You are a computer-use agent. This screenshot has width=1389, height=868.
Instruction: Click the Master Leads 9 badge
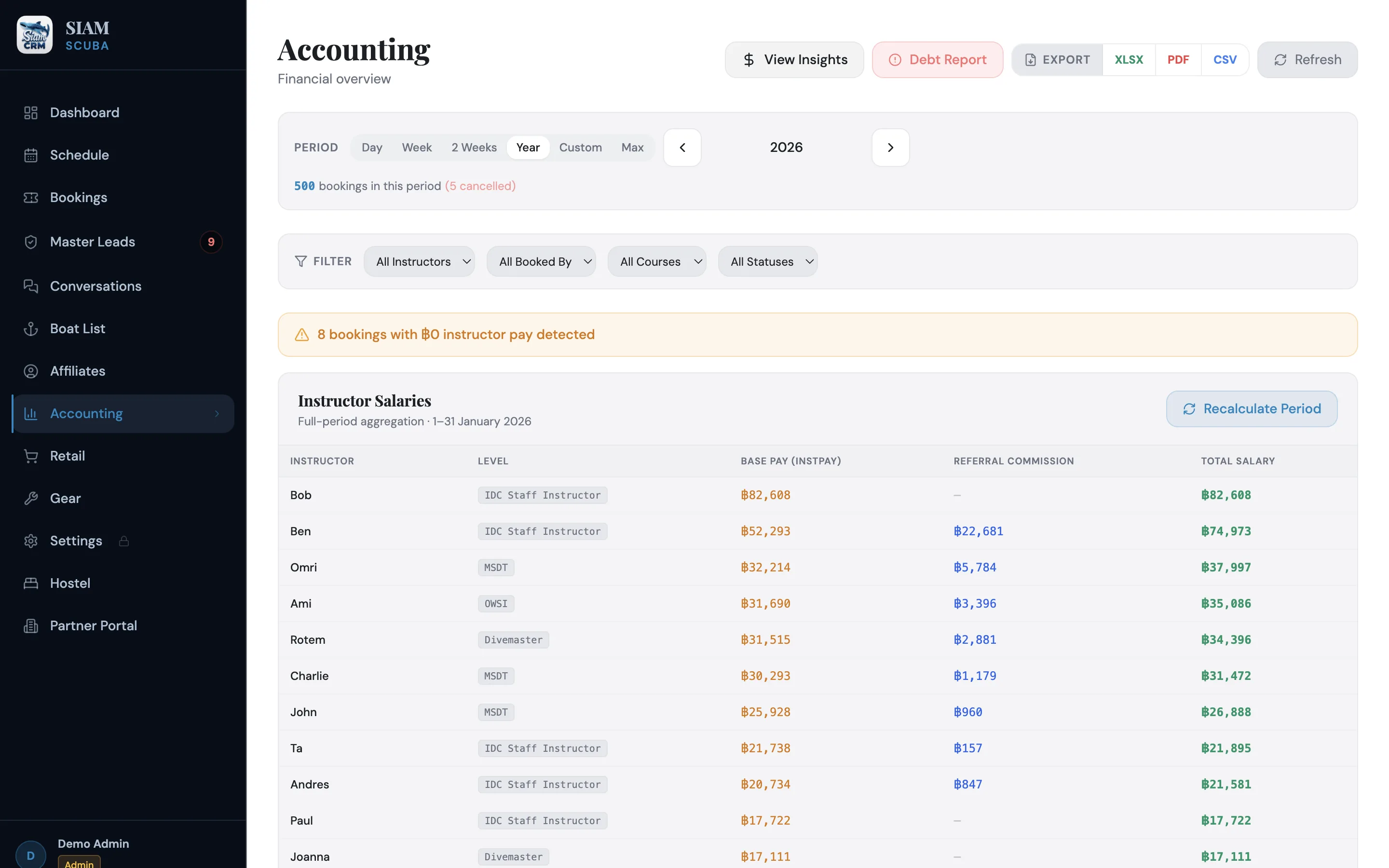(211, 242)
